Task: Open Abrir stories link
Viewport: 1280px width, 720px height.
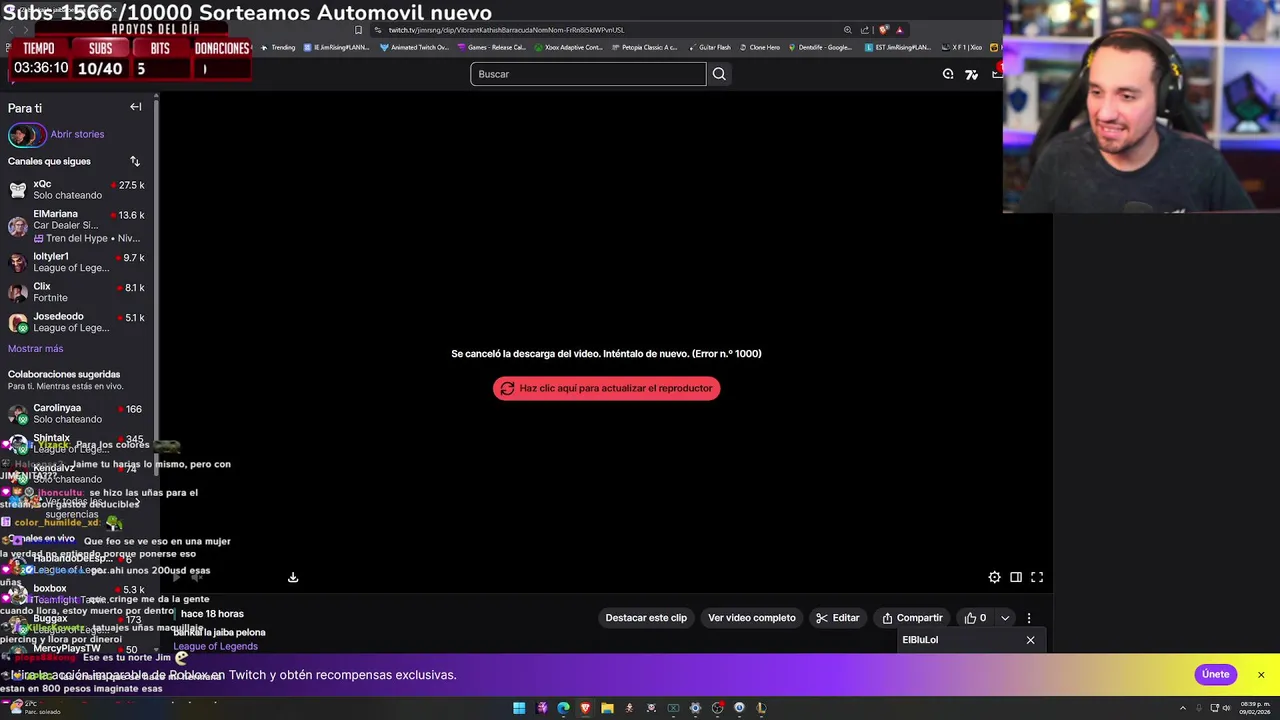Action: pos(77,134)
